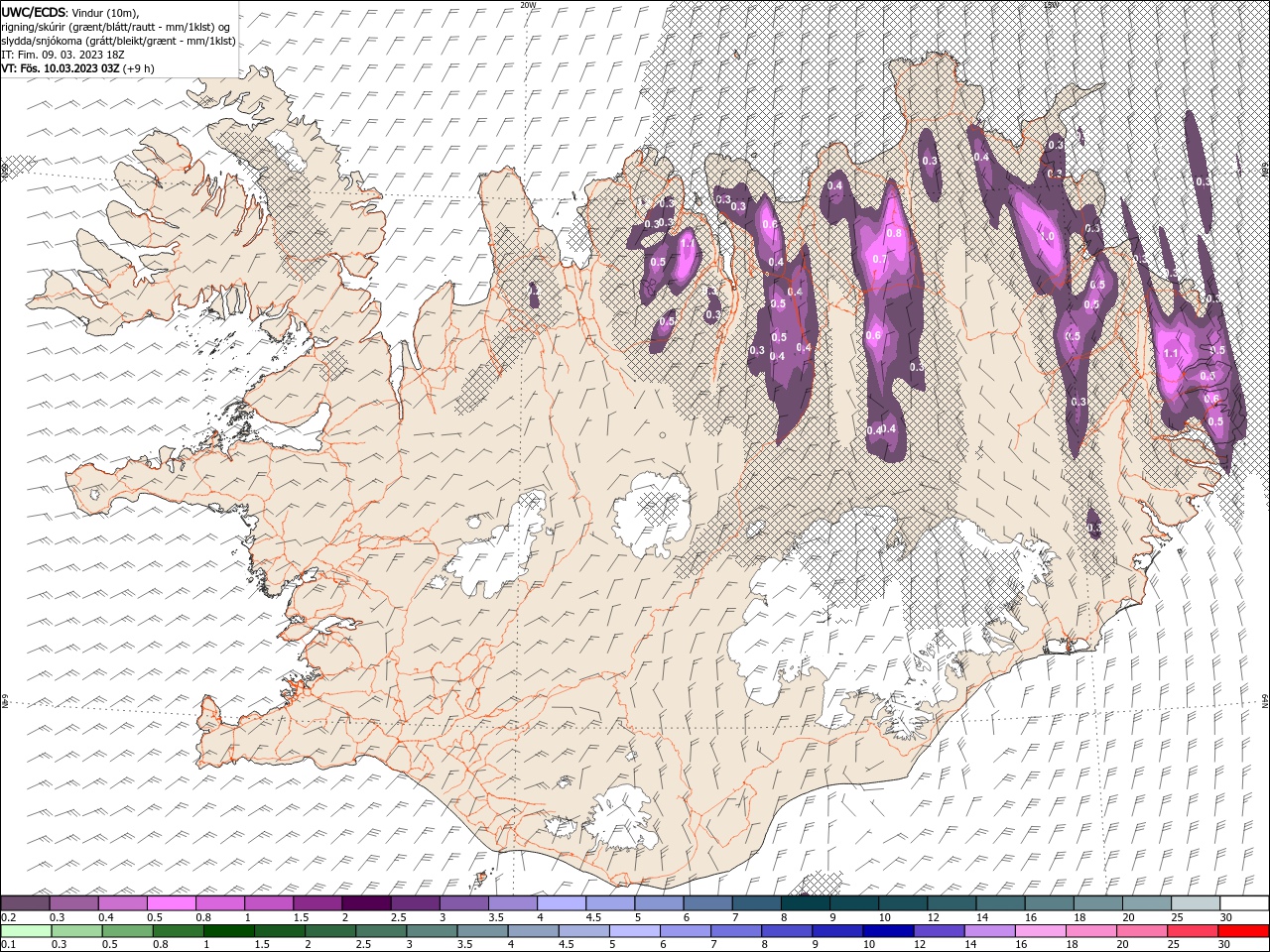Pick the medium green 0.5–0.8 swatch in lower legend

[x=179, y=931]
